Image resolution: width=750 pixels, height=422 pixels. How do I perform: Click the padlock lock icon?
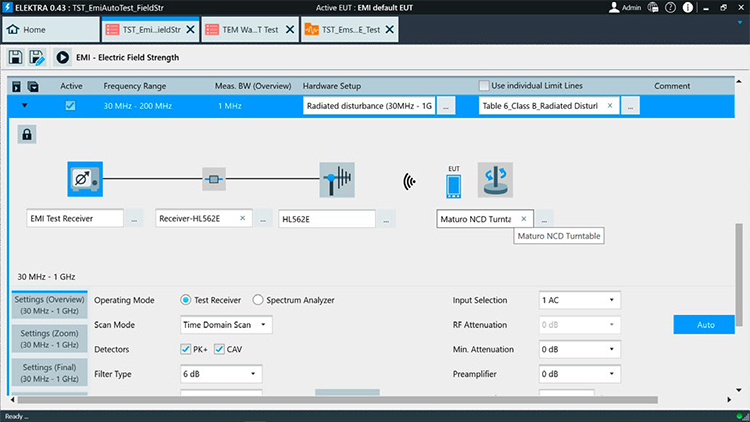26,134
